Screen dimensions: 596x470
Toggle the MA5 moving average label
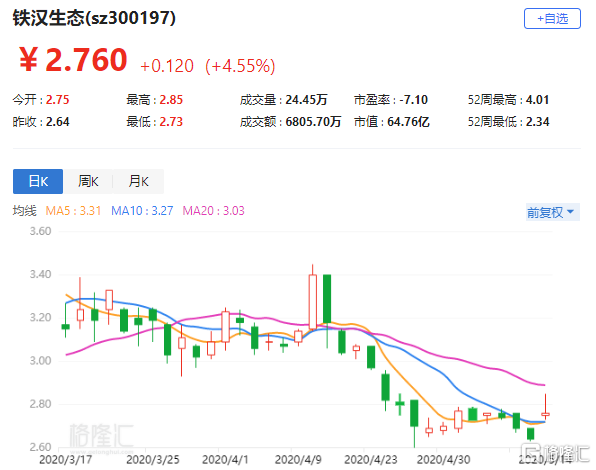[73, 210]
